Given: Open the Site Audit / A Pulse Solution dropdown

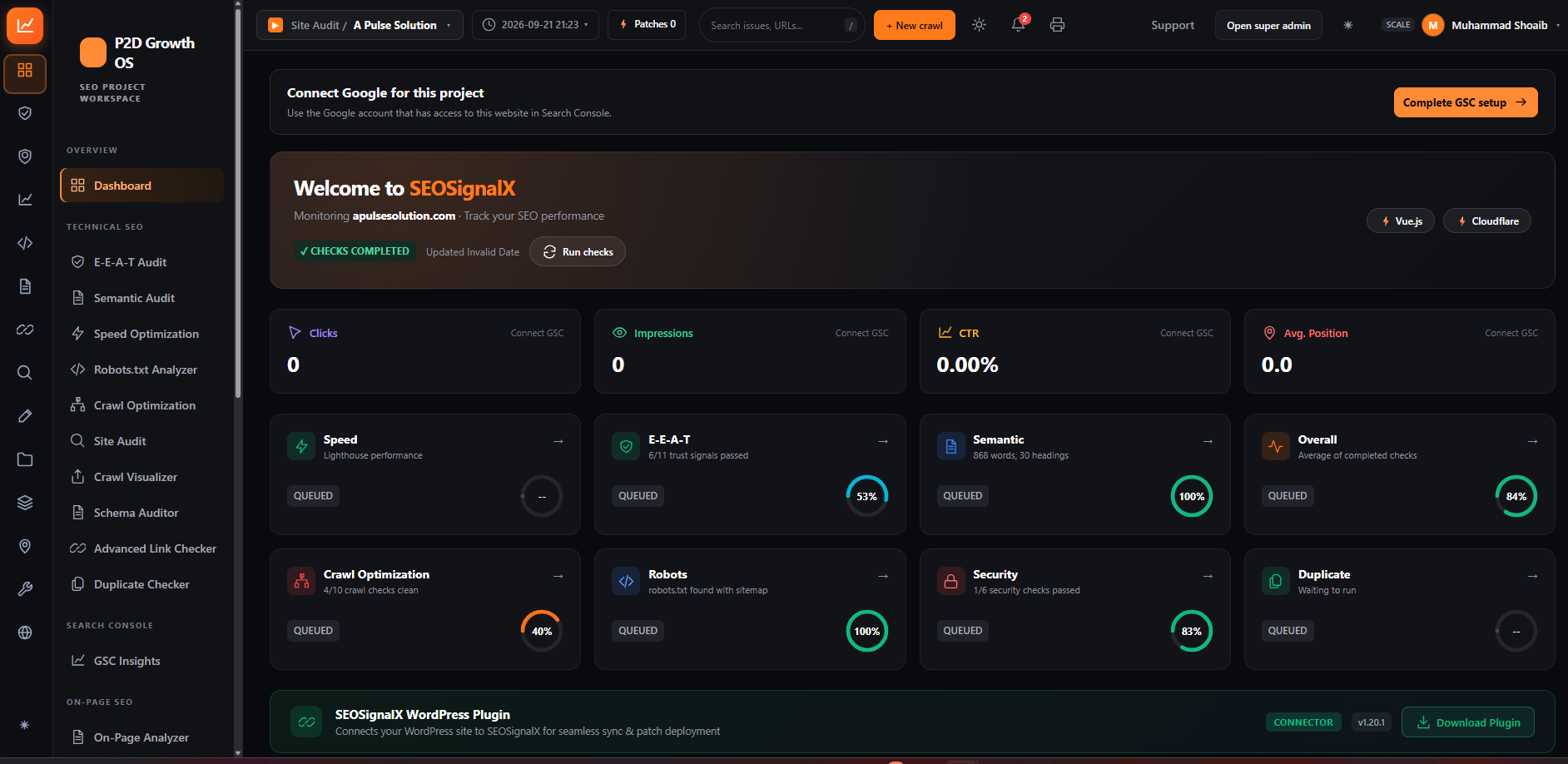Looking at the screenshot, I should pyautogui.click(x=360, y=25).
